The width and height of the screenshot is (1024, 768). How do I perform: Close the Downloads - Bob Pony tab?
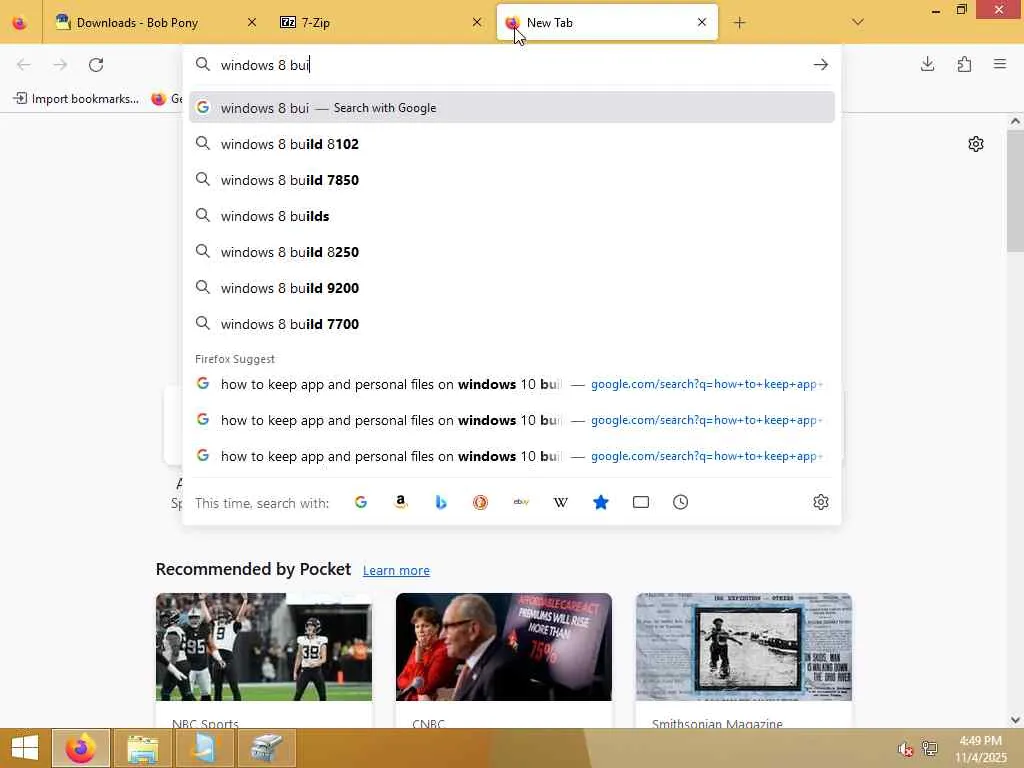pyautogui.click(x=252, y=23)
